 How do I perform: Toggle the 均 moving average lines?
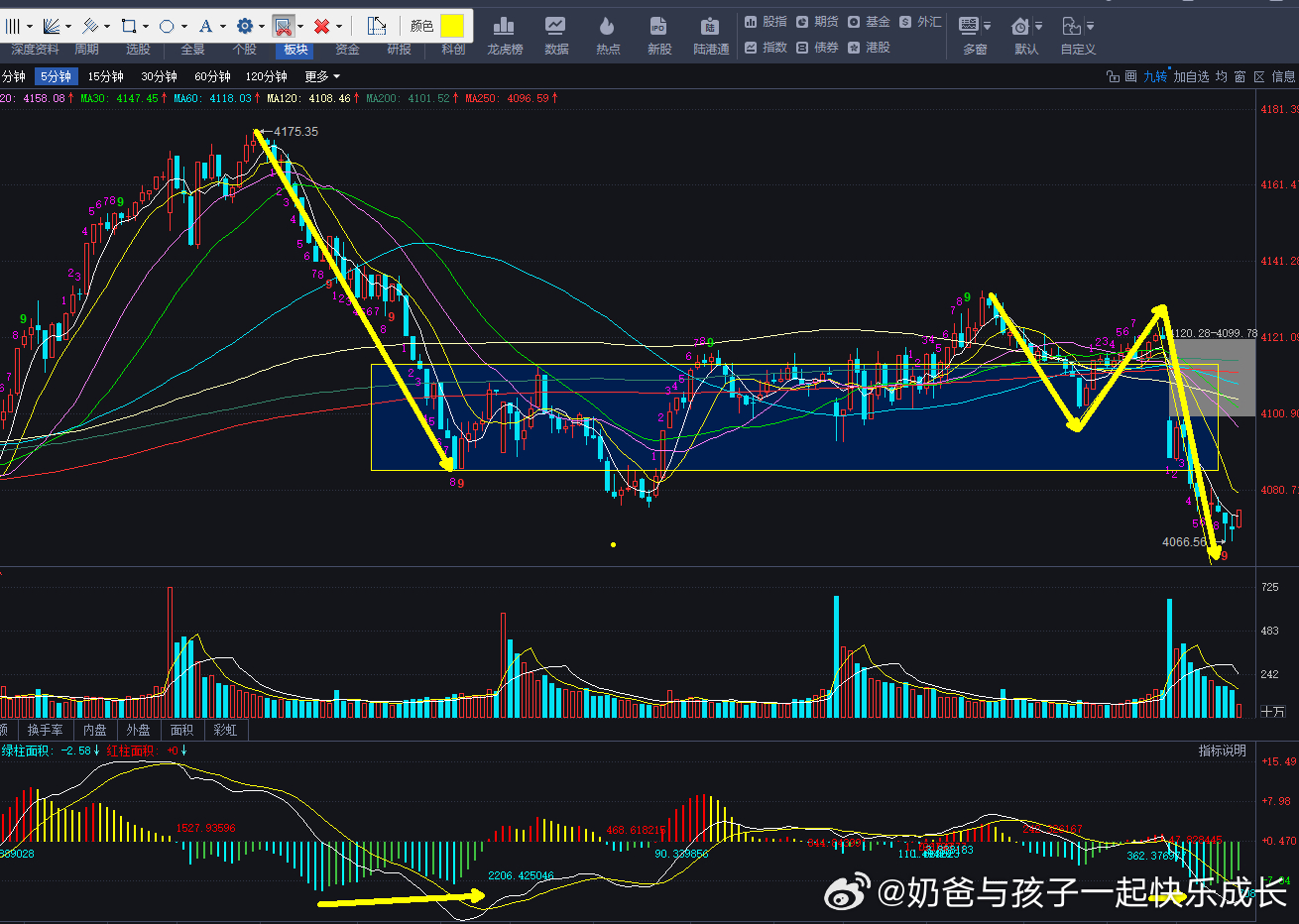(1221, 76)
